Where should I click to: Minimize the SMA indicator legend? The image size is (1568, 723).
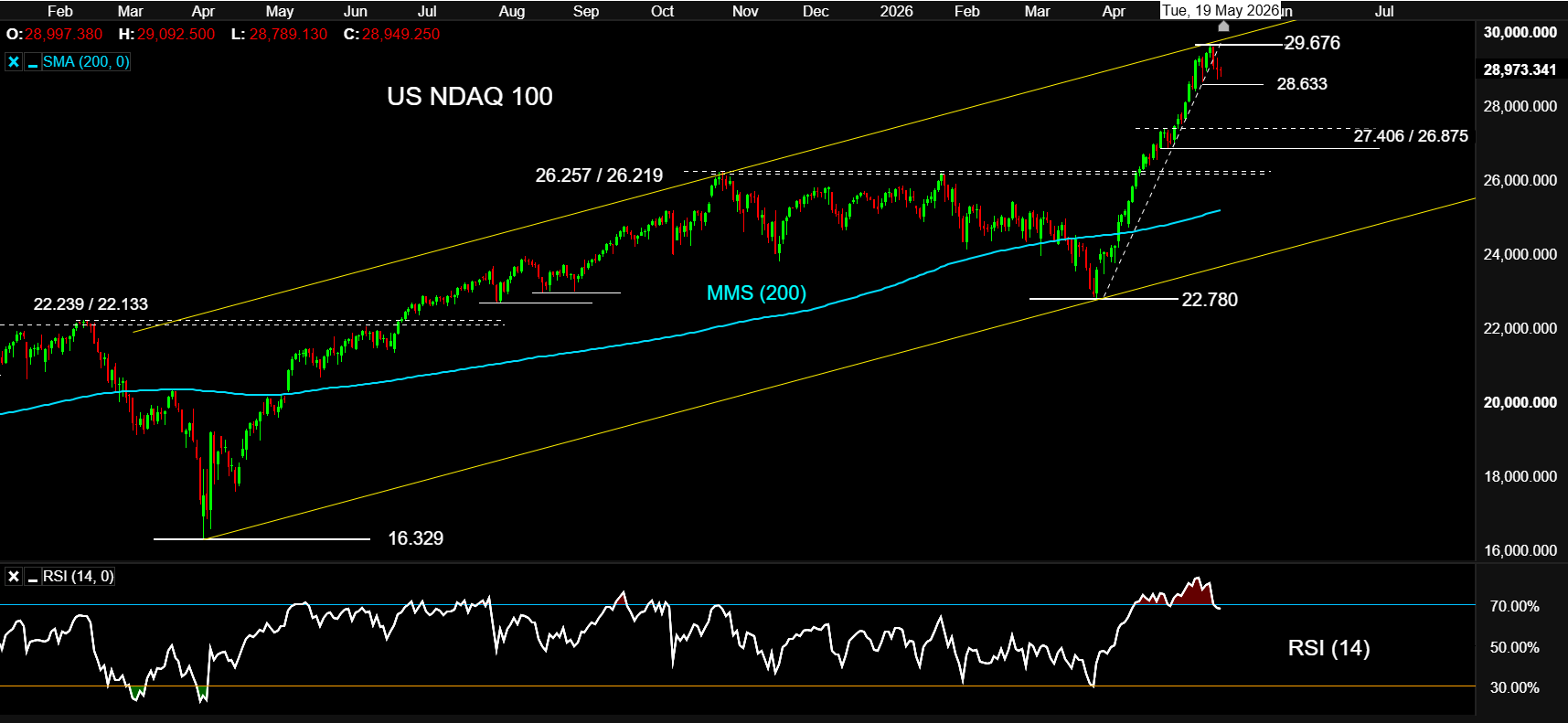[33, 62]
